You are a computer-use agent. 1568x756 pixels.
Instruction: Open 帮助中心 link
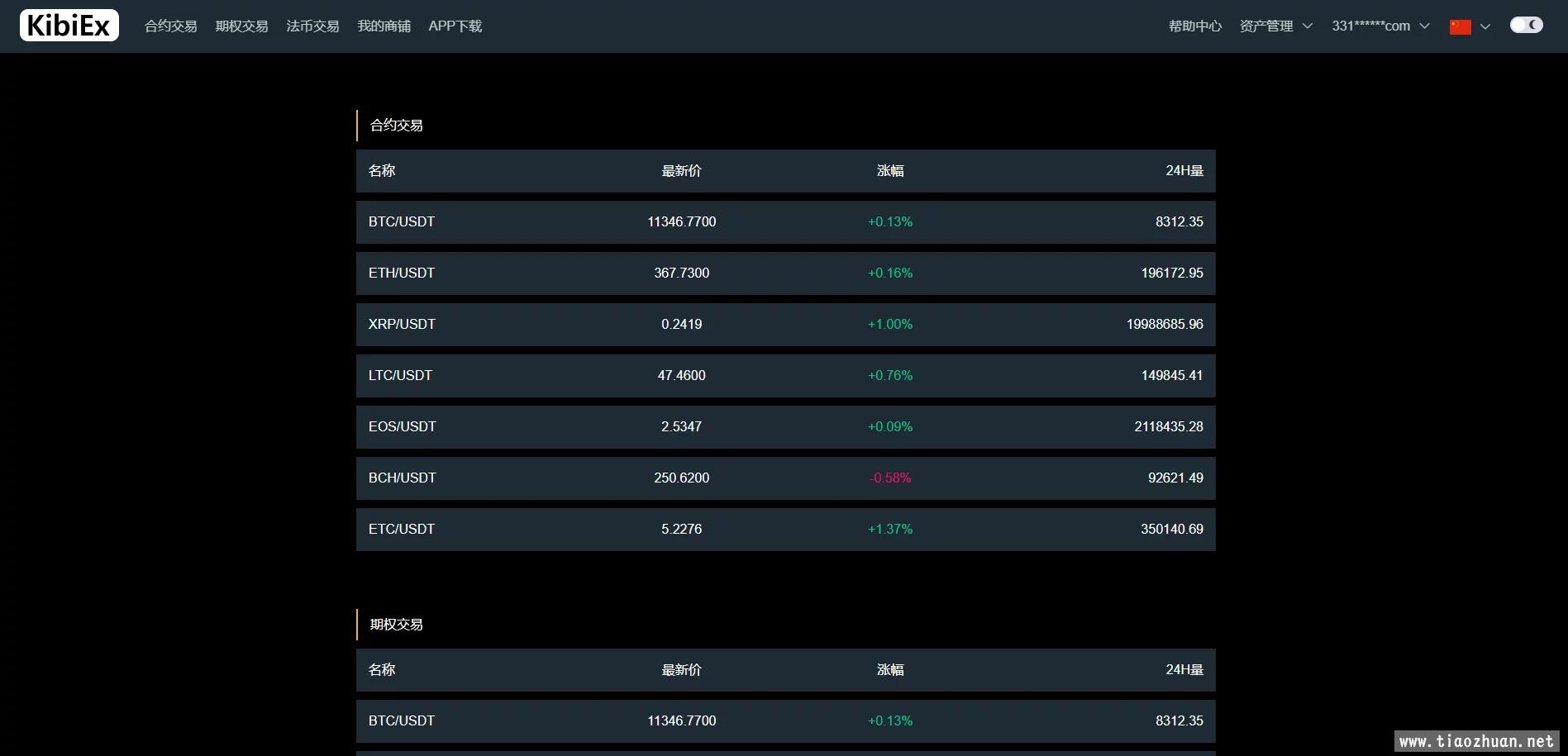tap(1195, 26)
